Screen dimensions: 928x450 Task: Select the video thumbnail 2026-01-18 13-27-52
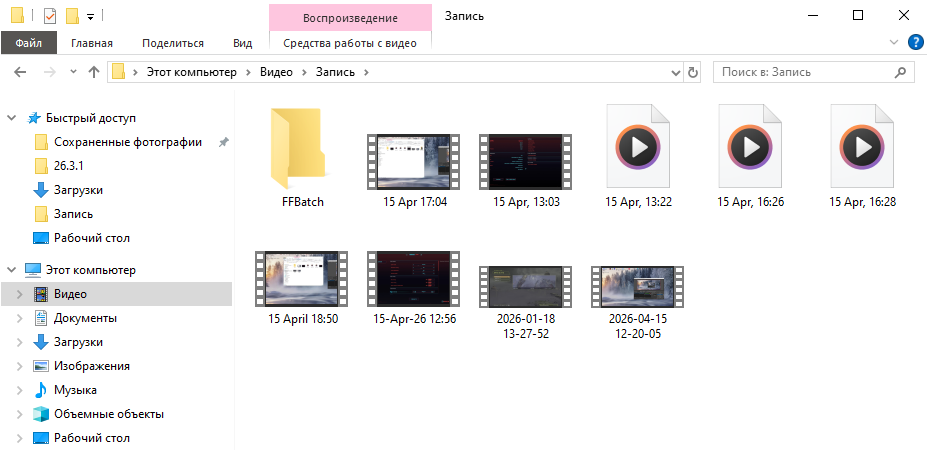coord(526,287)
